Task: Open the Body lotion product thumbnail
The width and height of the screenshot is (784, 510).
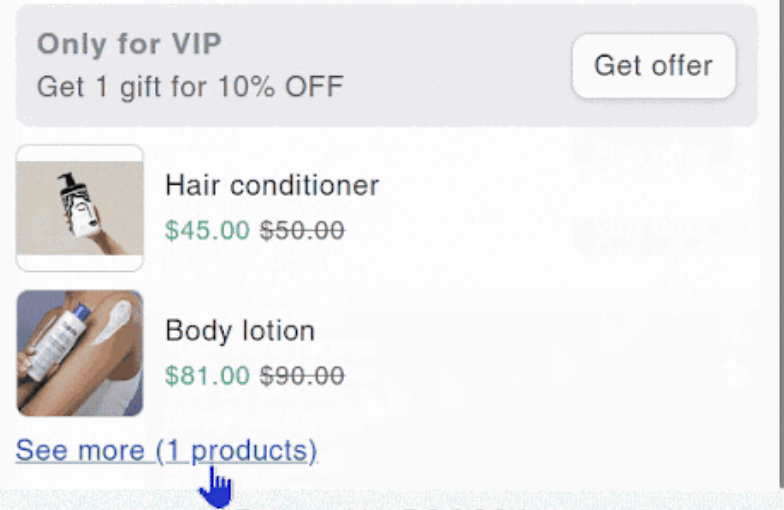Action: tap(80, 353)
